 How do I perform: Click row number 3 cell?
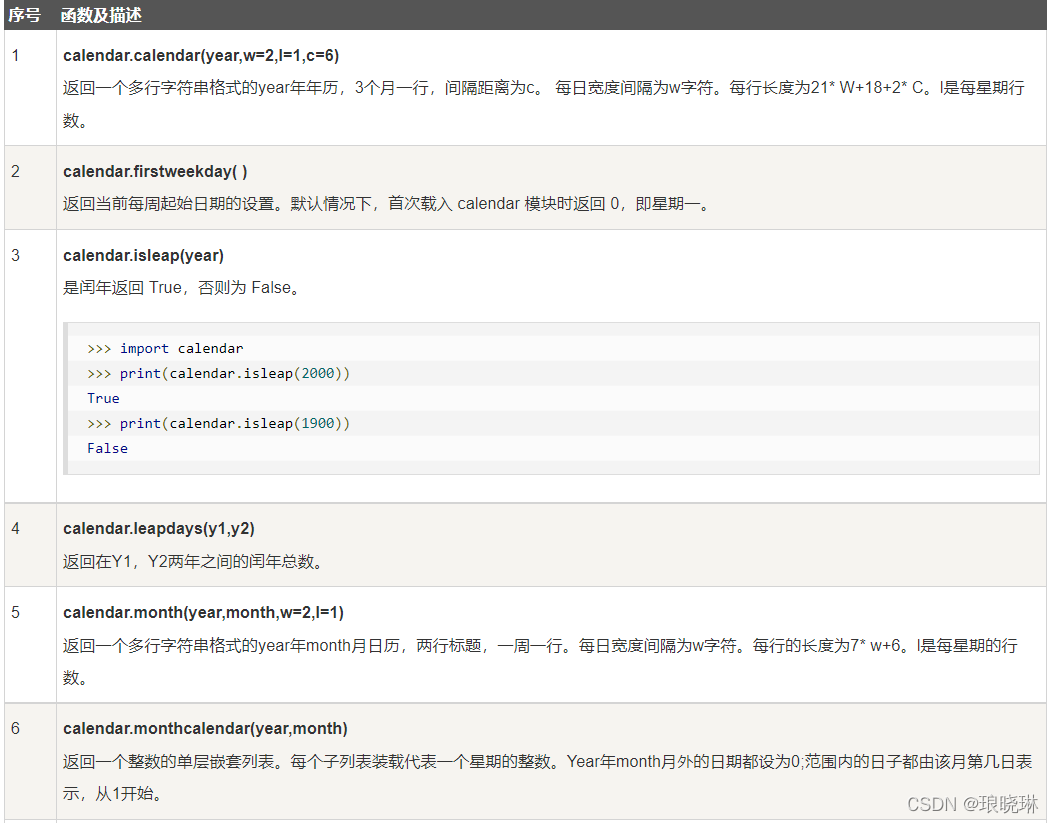(30, 366)
